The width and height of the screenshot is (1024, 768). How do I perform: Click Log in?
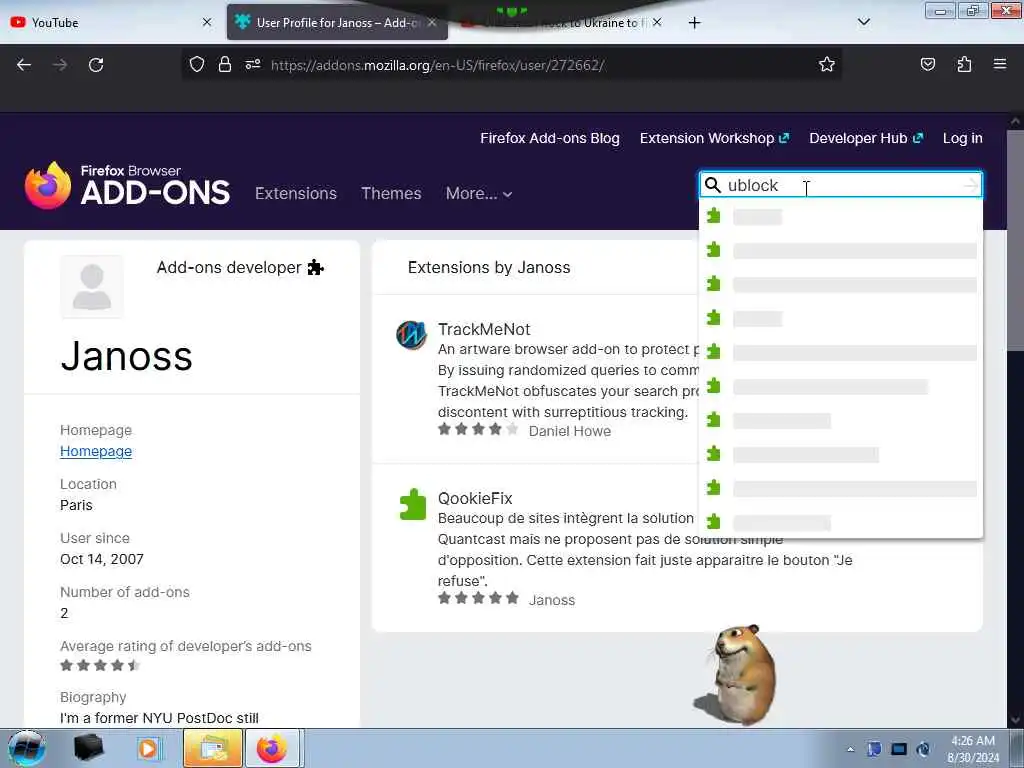point(963,138)
